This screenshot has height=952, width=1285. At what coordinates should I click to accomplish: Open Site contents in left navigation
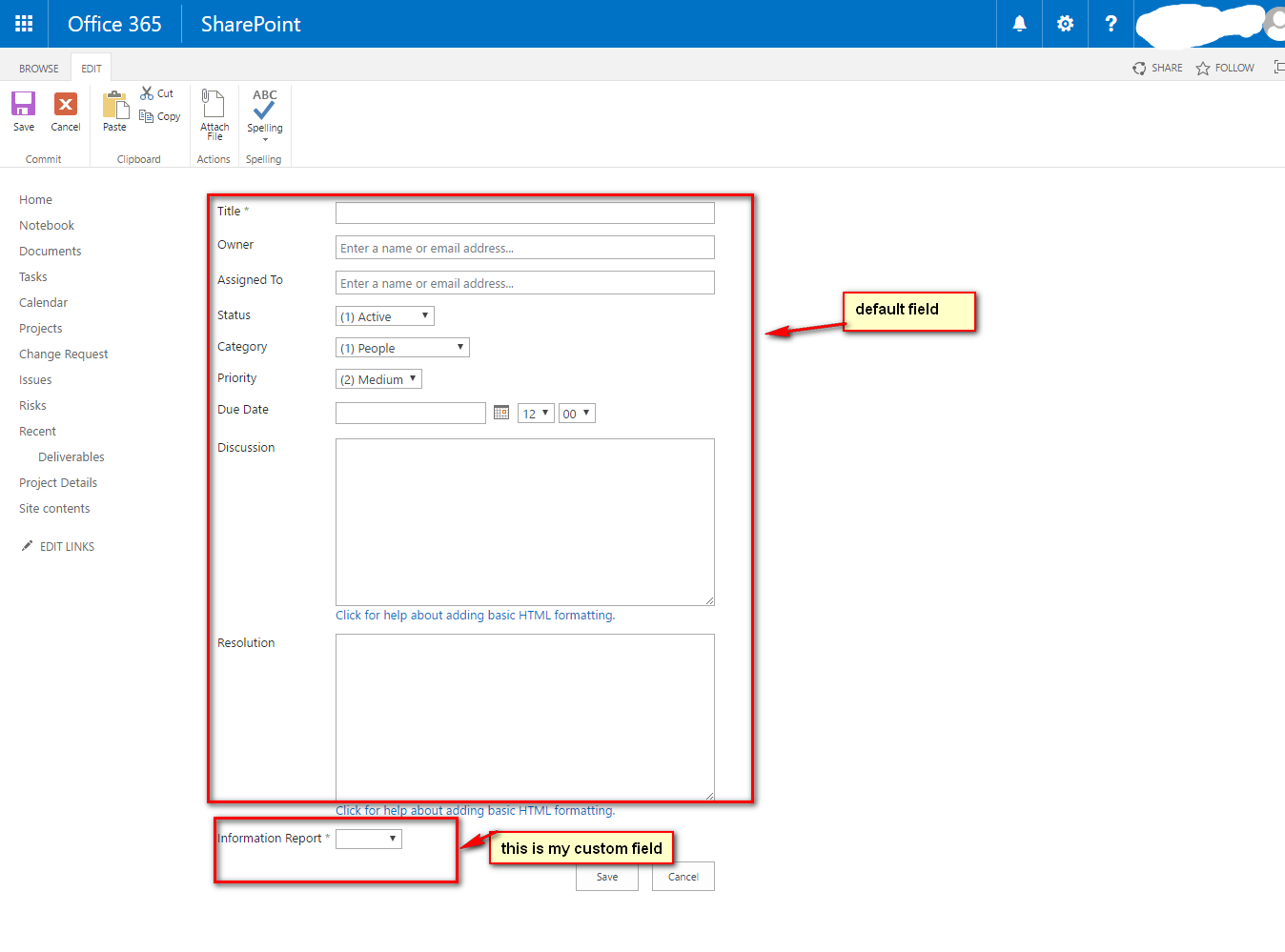(x=54, y=509)
